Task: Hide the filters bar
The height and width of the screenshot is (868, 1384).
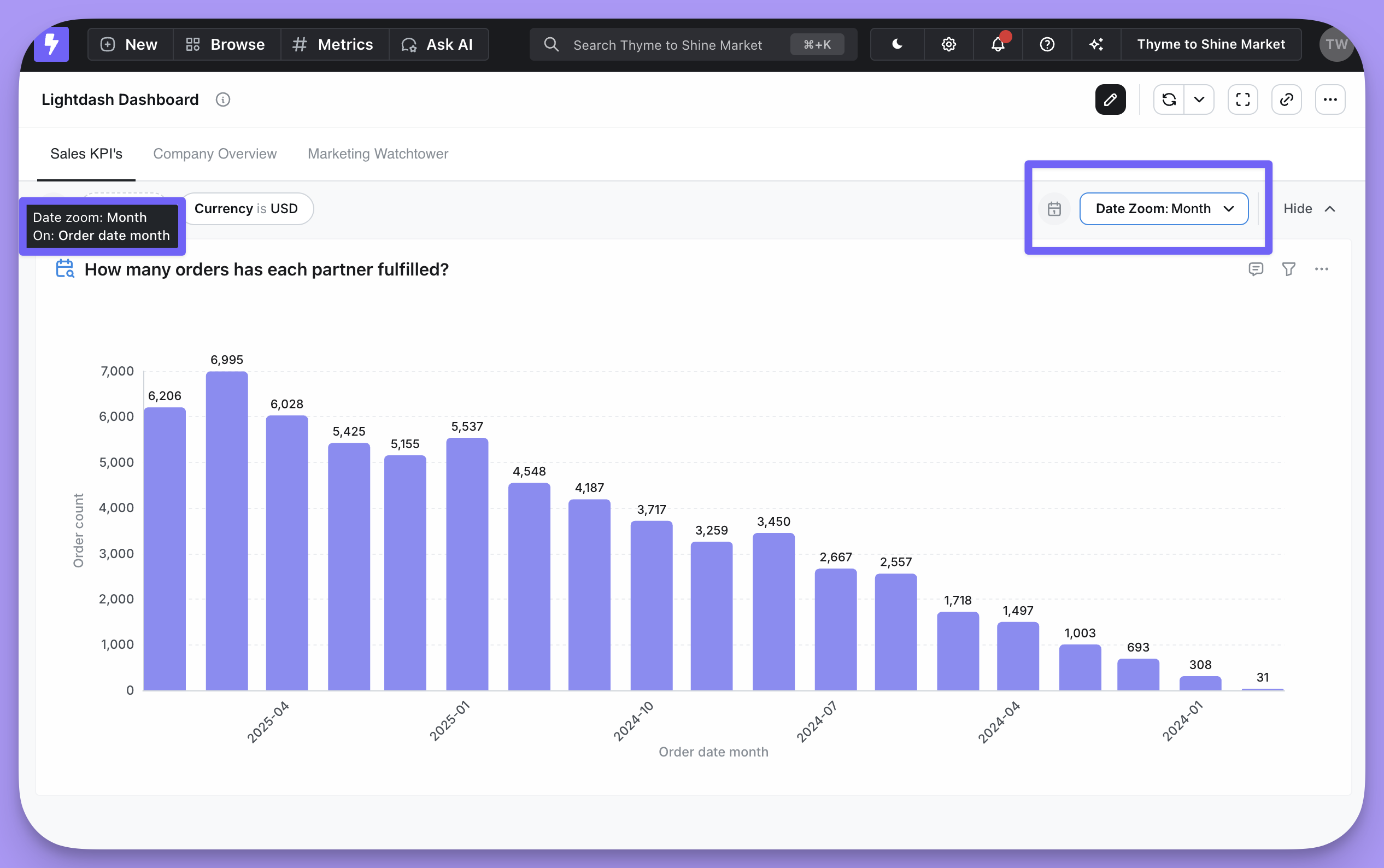Action: click(x=1309, y=209)
